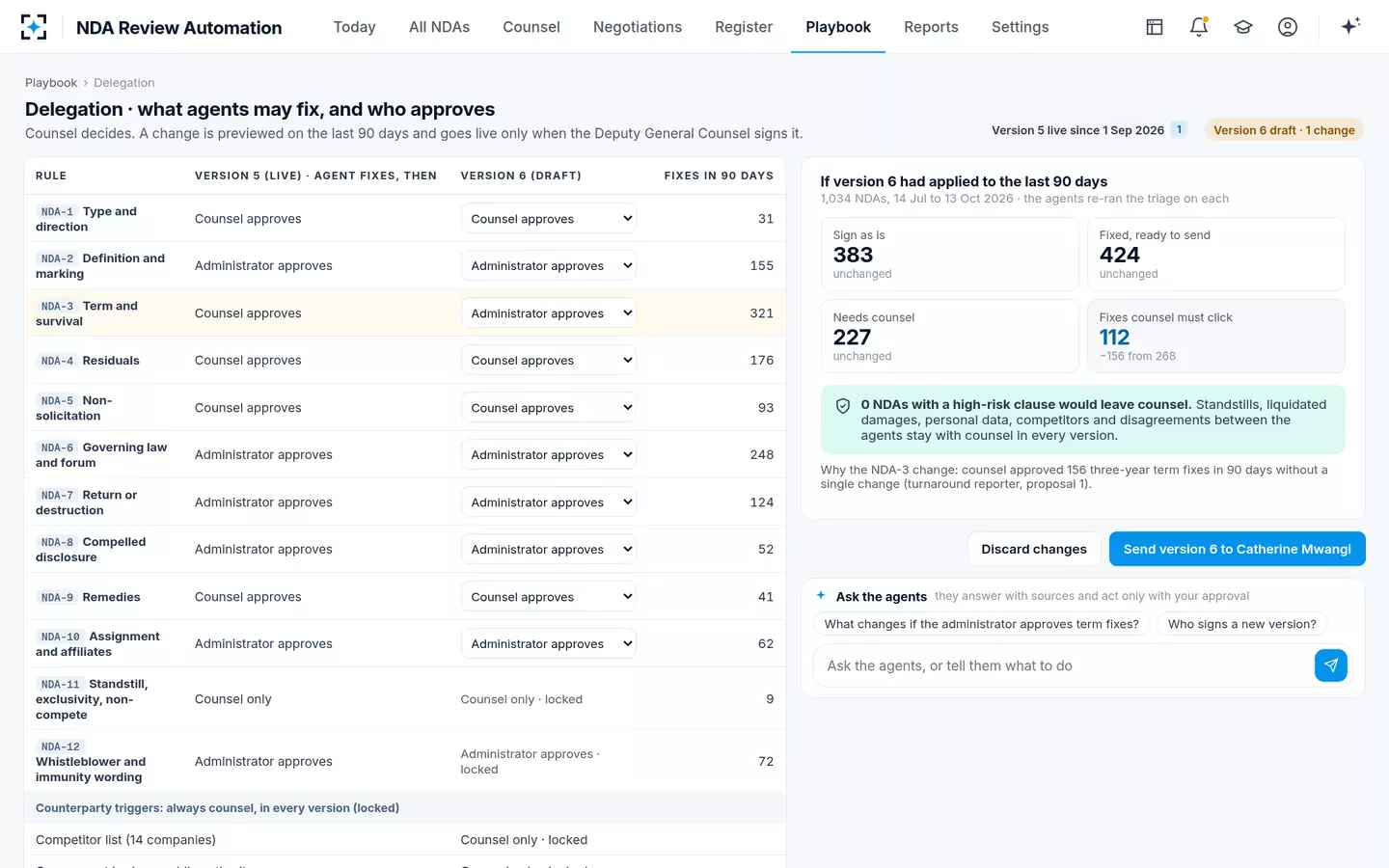Expand the NDA-10 Assignment and affiliates draft dropdown

548,644
